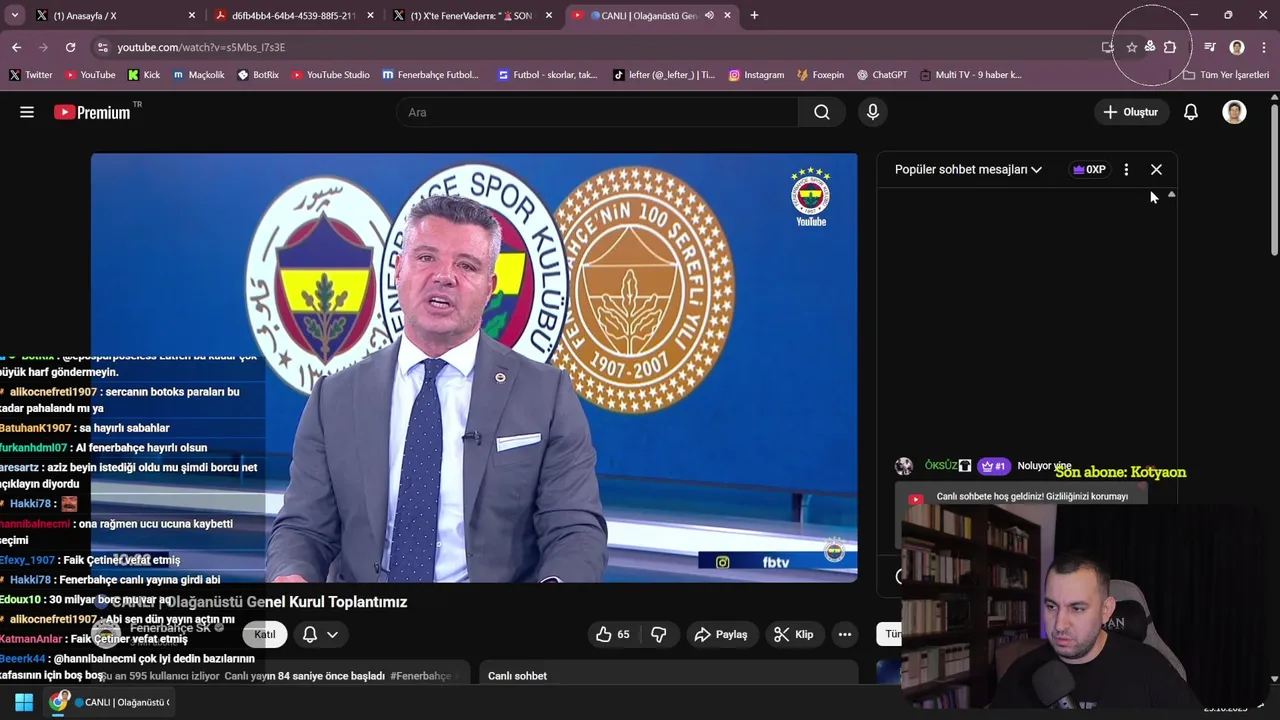
Task: Open the Chrome extensions puzzle icon
Action: (x=1170, y=47)
